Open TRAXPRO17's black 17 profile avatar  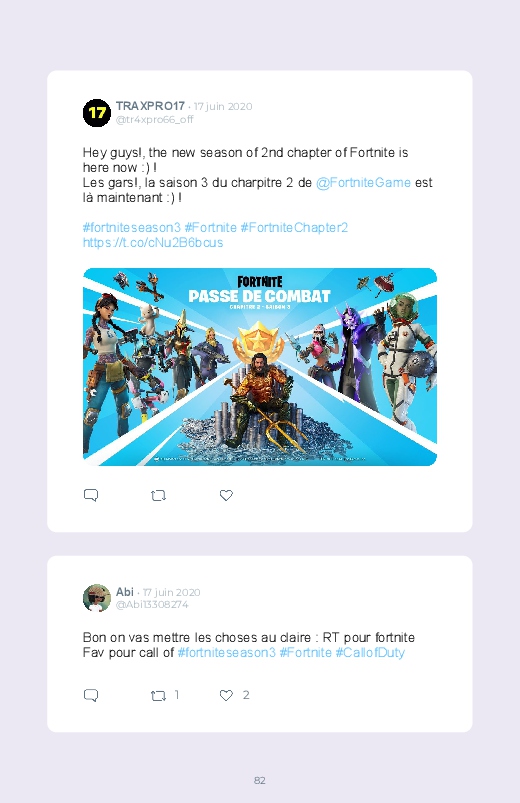(x=97, y=113)
